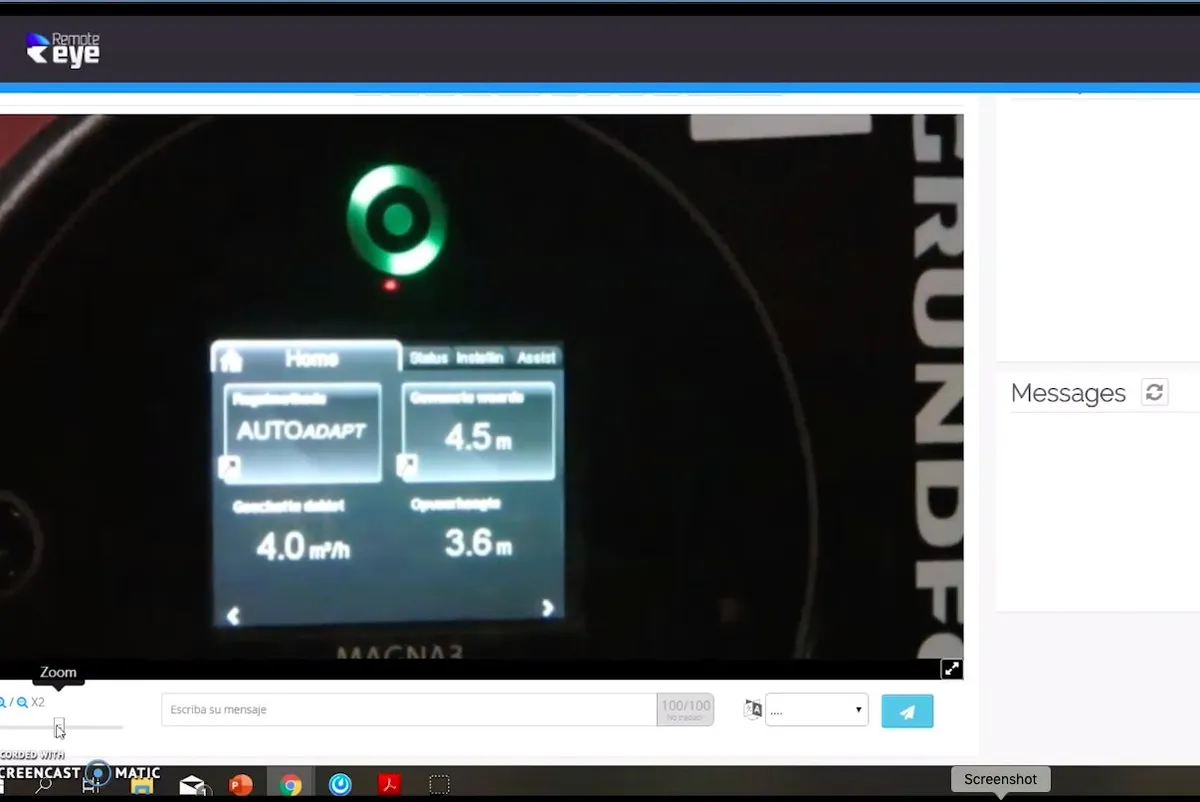Screen dimensions: 1200x802
Task: Click the Remote Eye logo
Action: click(63, 48)
